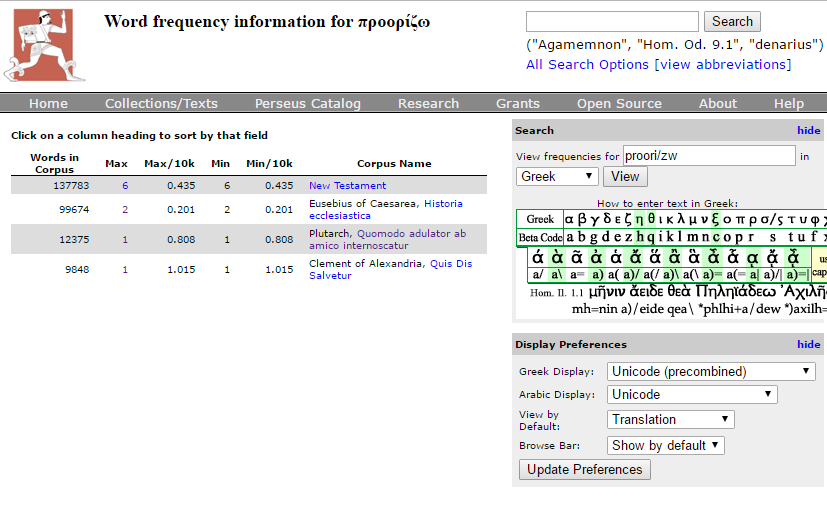Expand the Greek language dropdown

click(x=557, y=176)
